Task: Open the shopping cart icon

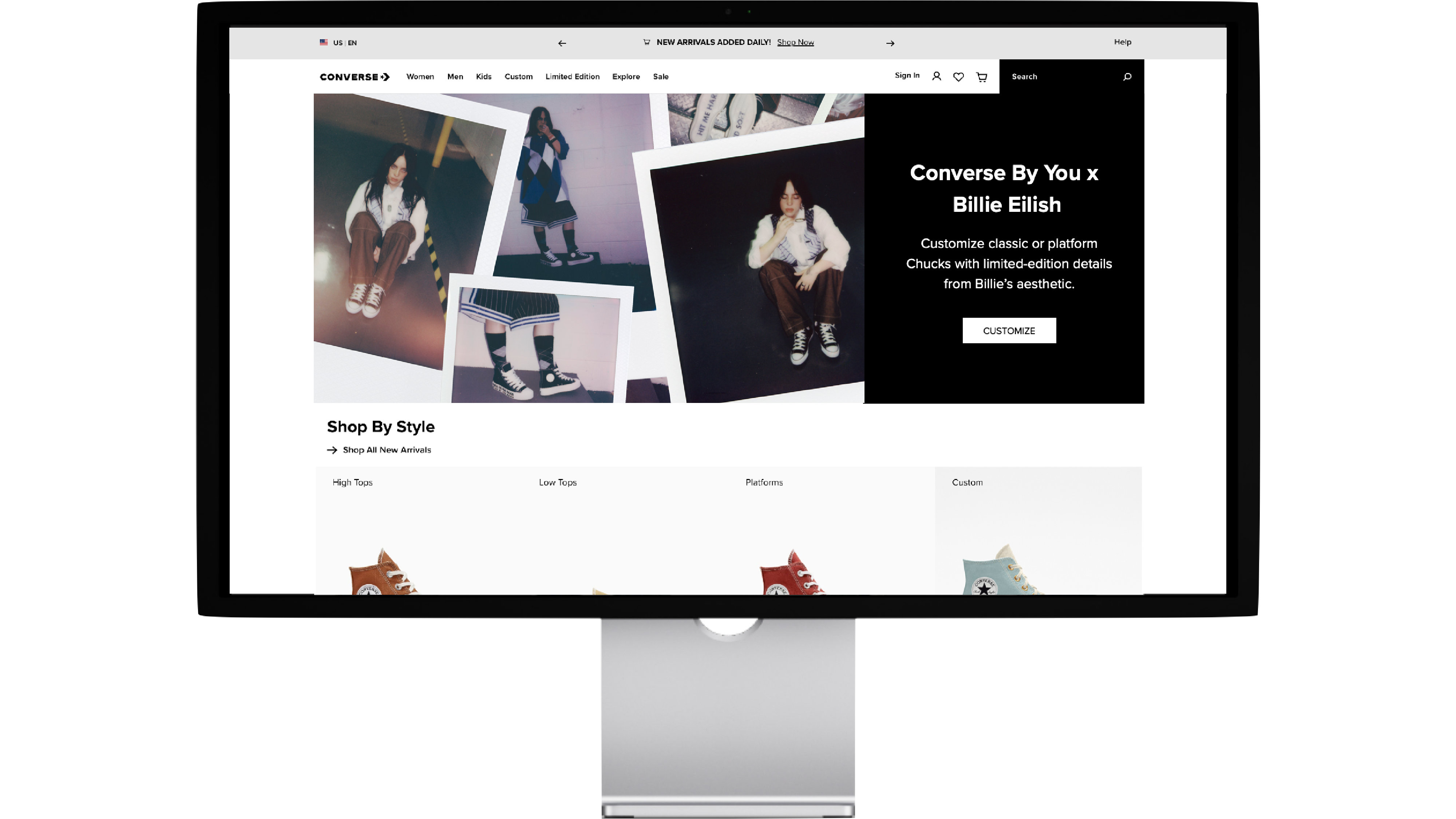Action: [x=982, y=77]
